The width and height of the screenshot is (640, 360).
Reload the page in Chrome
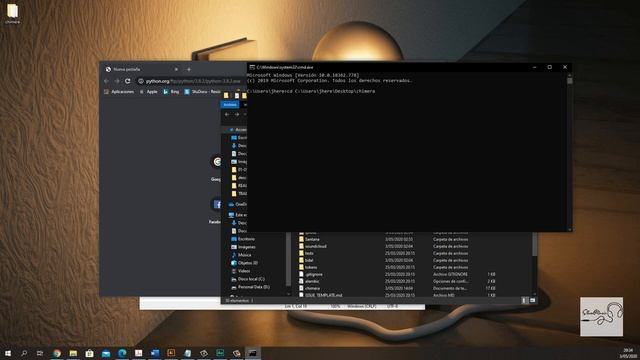[x=128, y=81]
